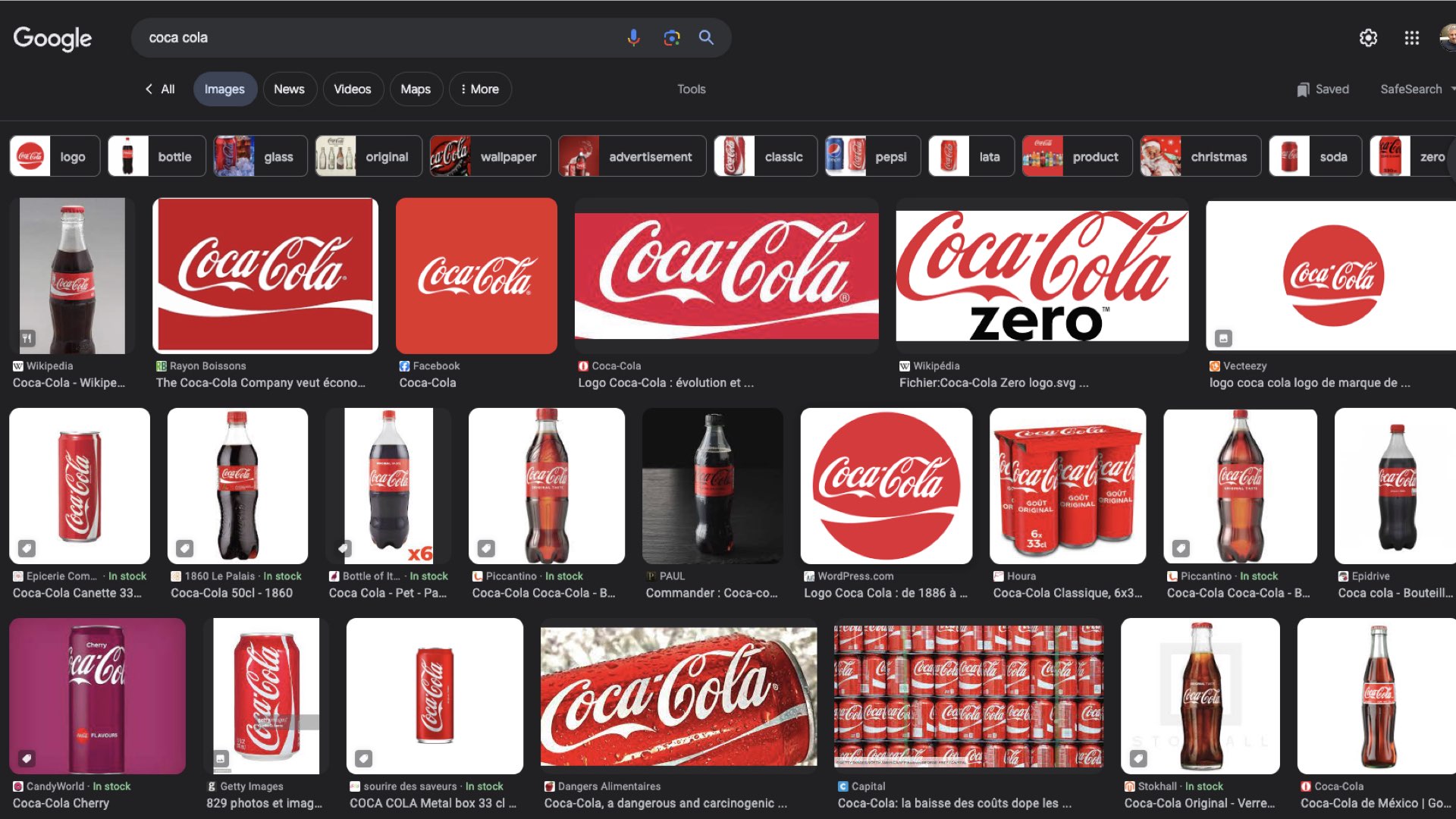Open 'Coca-Cola - Wikipe...' result link

click(x=69, y=383)
